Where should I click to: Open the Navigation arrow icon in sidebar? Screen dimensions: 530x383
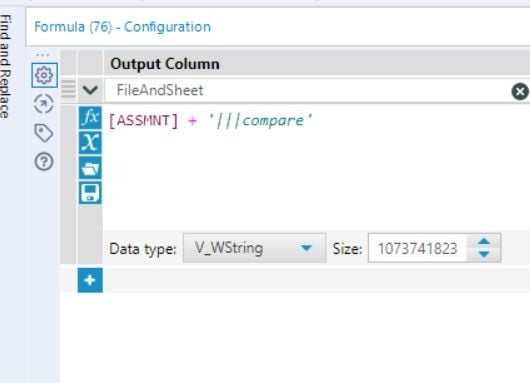(44, 104)
